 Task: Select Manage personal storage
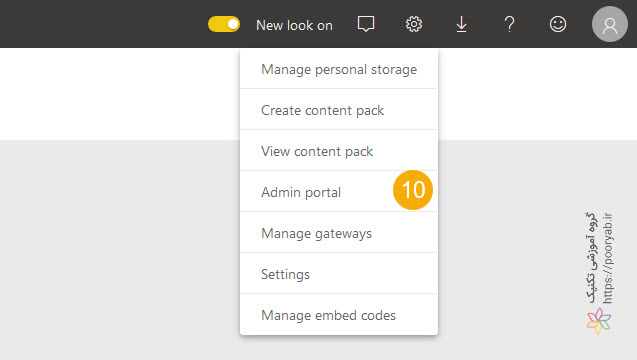coord(339,69)
